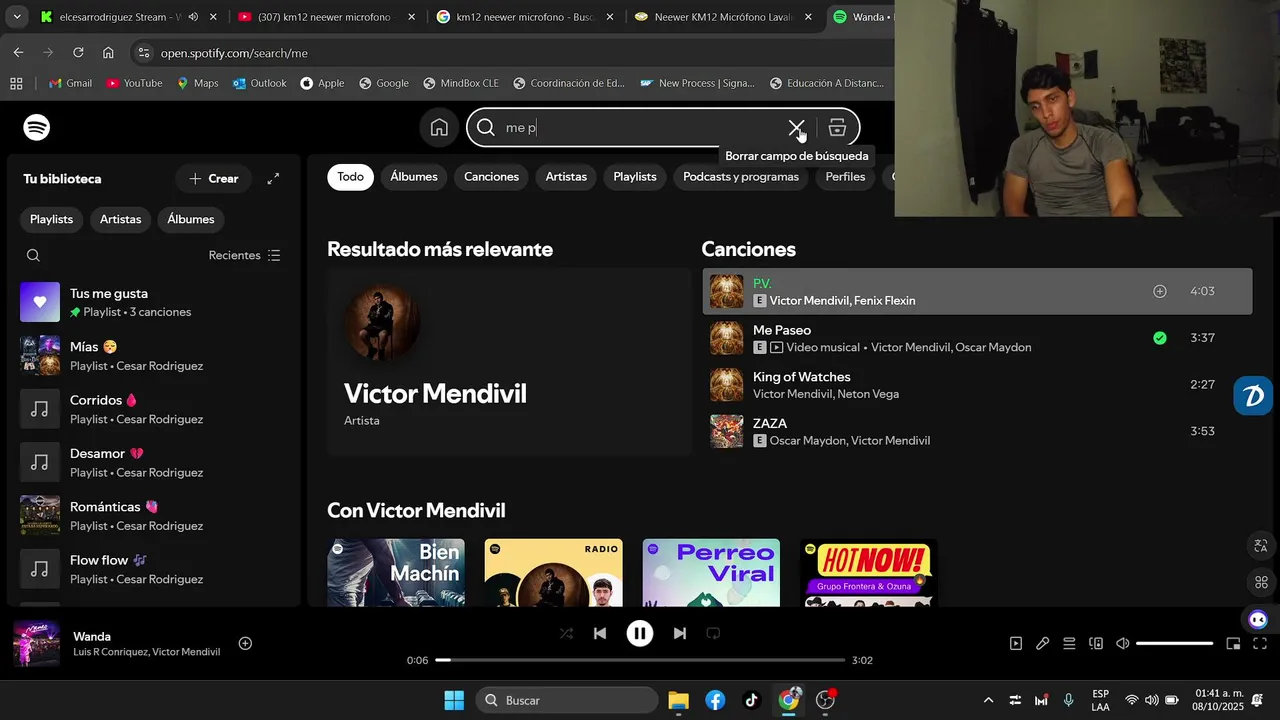Go to Spotify home via house icon

(x=439, y=127)
